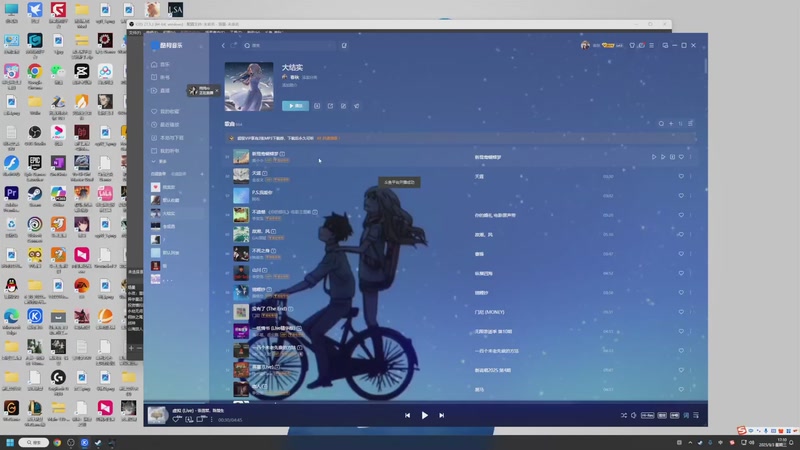Open the Windows Start button
The image size is (800, 450).
tap(10, 442)
